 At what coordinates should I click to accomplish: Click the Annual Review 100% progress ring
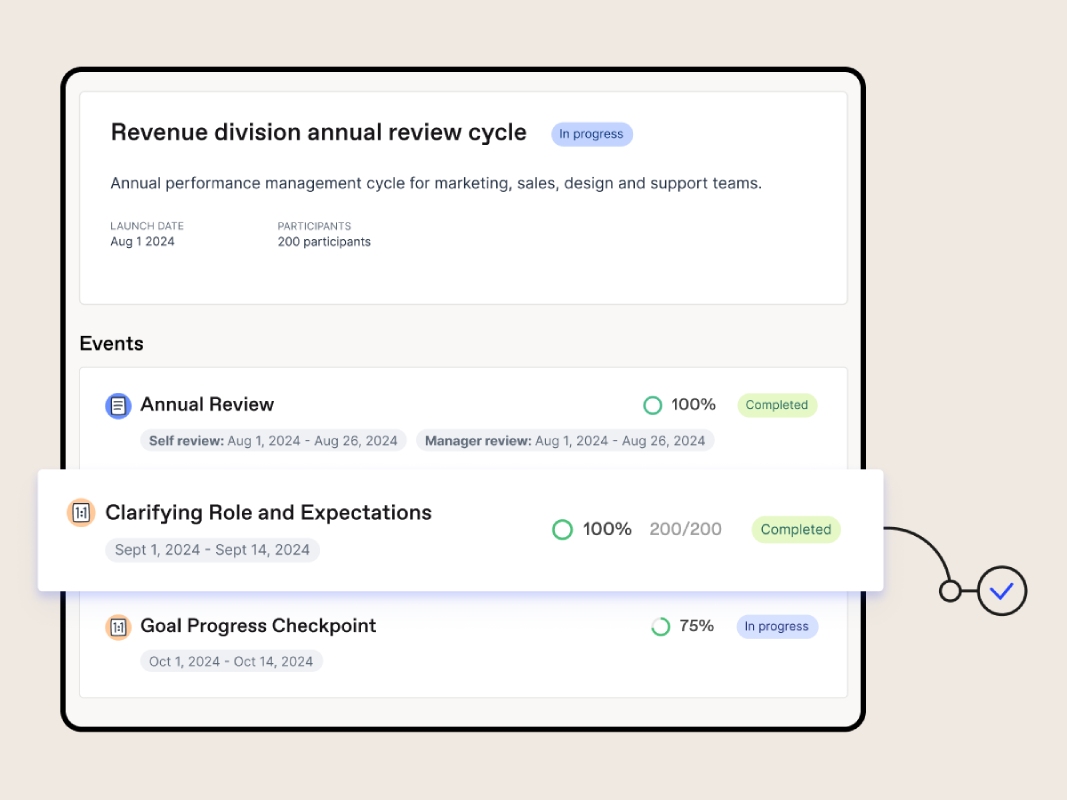(652, 405)
